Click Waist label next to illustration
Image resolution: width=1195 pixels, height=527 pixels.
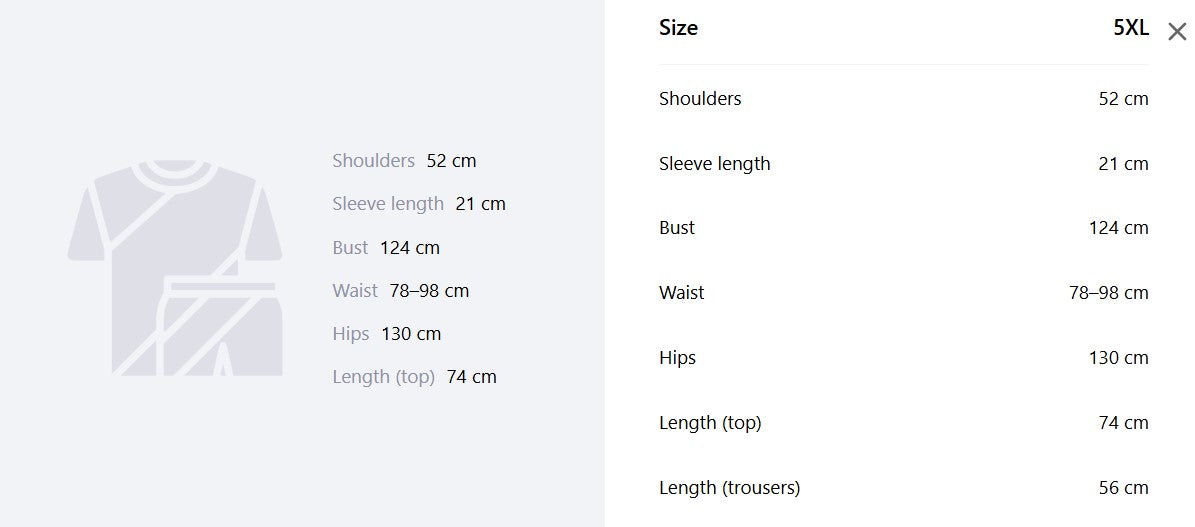[x=355, y=291]
